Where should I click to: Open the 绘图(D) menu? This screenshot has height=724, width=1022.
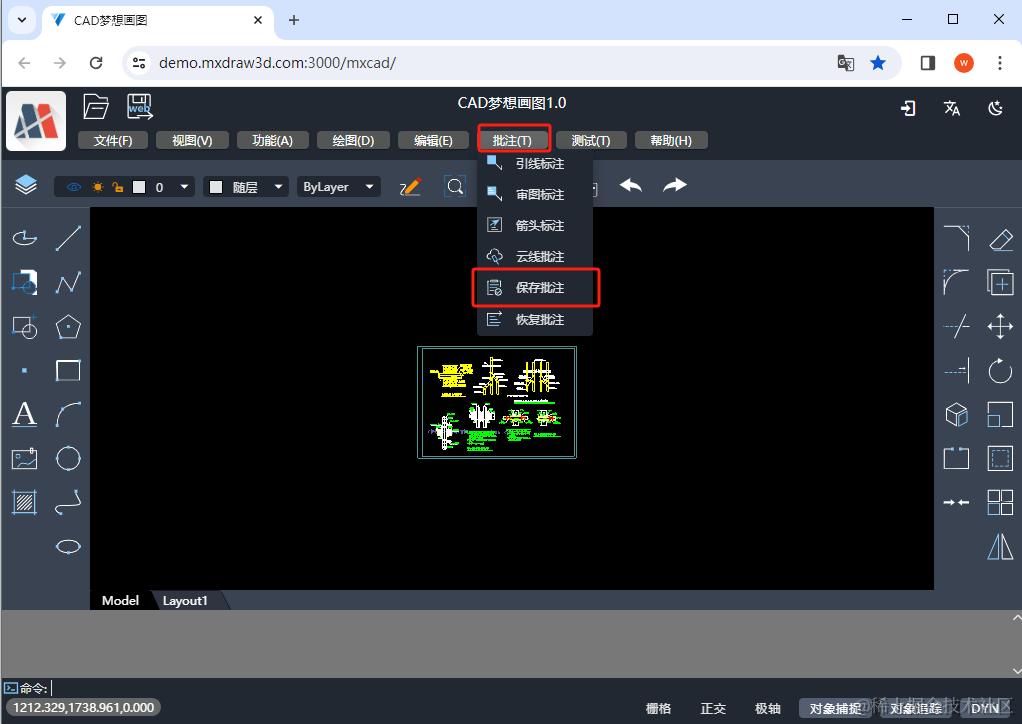click(x=353, y=140)
